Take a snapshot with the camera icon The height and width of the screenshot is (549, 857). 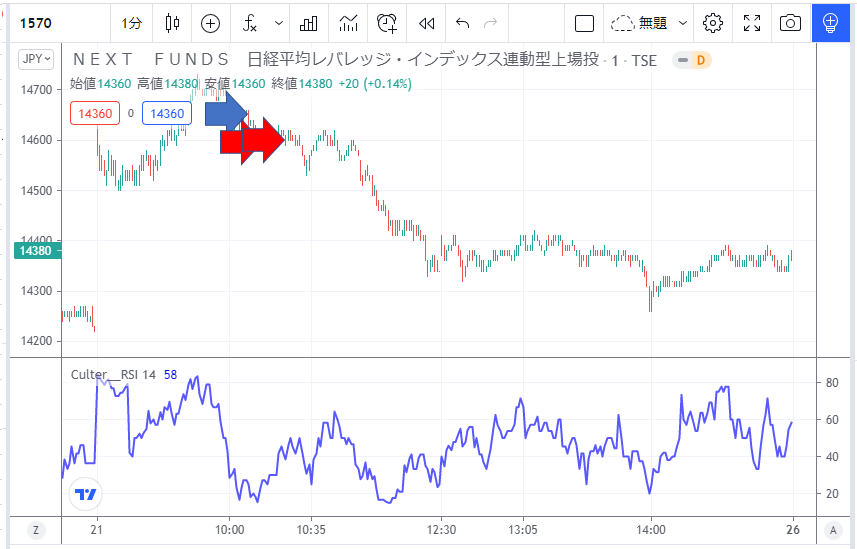click(x=790, y=23)
